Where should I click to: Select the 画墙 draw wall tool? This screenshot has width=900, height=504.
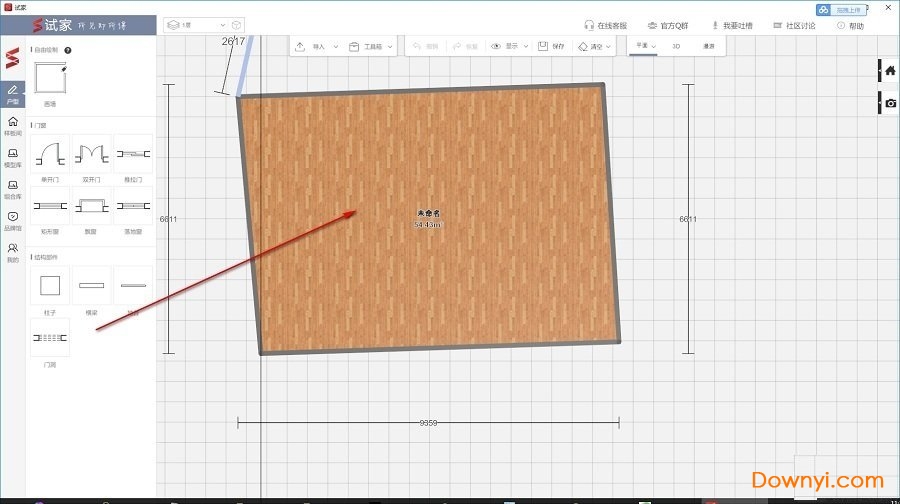coord(50,78)
